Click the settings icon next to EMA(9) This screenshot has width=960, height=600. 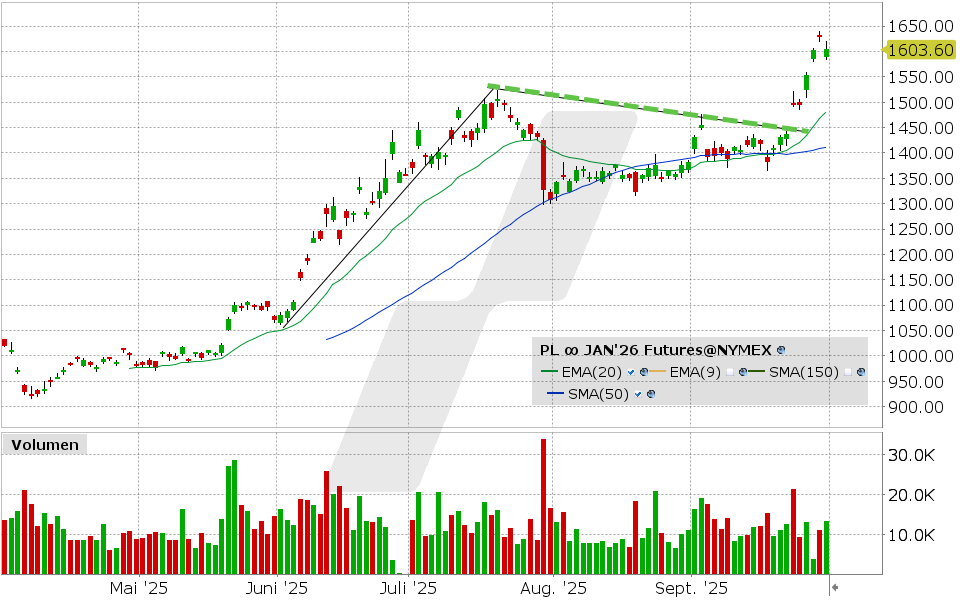743,373
